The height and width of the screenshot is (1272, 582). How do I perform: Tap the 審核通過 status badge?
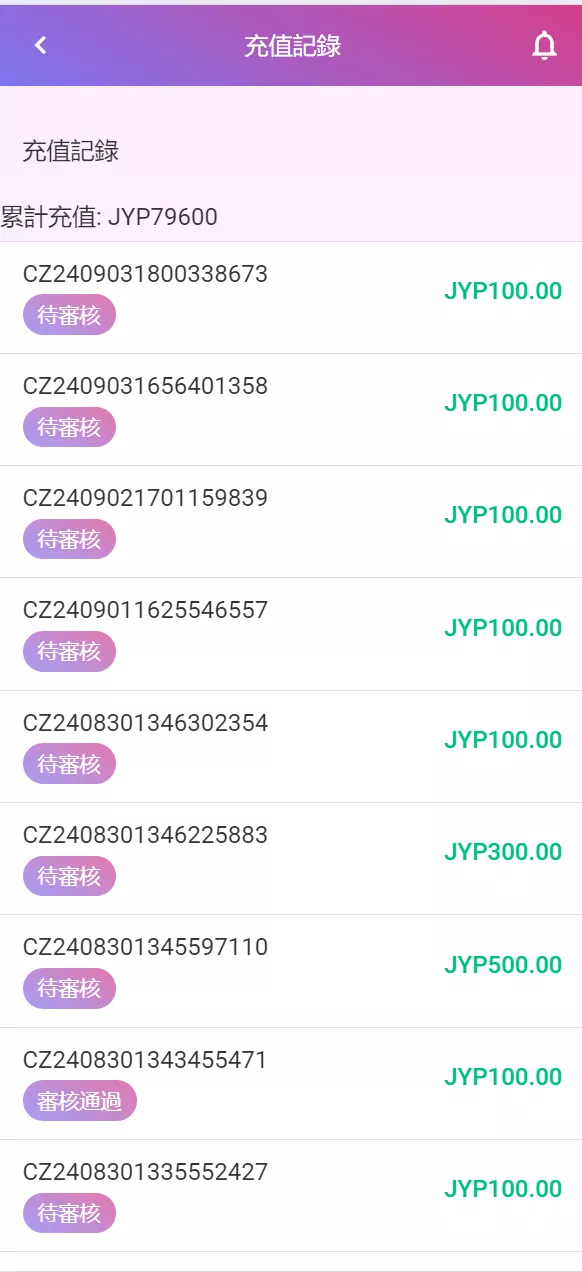[79, 1101]
